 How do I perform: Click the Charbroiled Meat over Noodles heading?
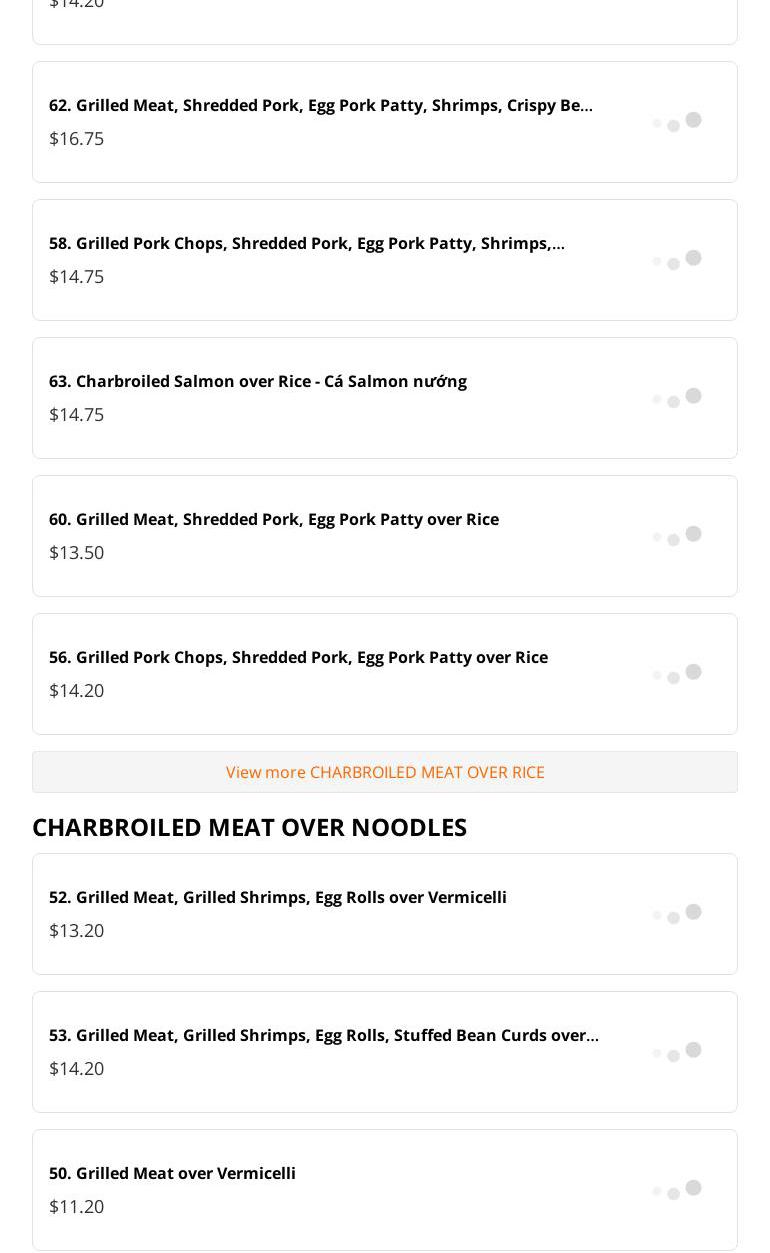pyautogui.click(x=249, y=827)
